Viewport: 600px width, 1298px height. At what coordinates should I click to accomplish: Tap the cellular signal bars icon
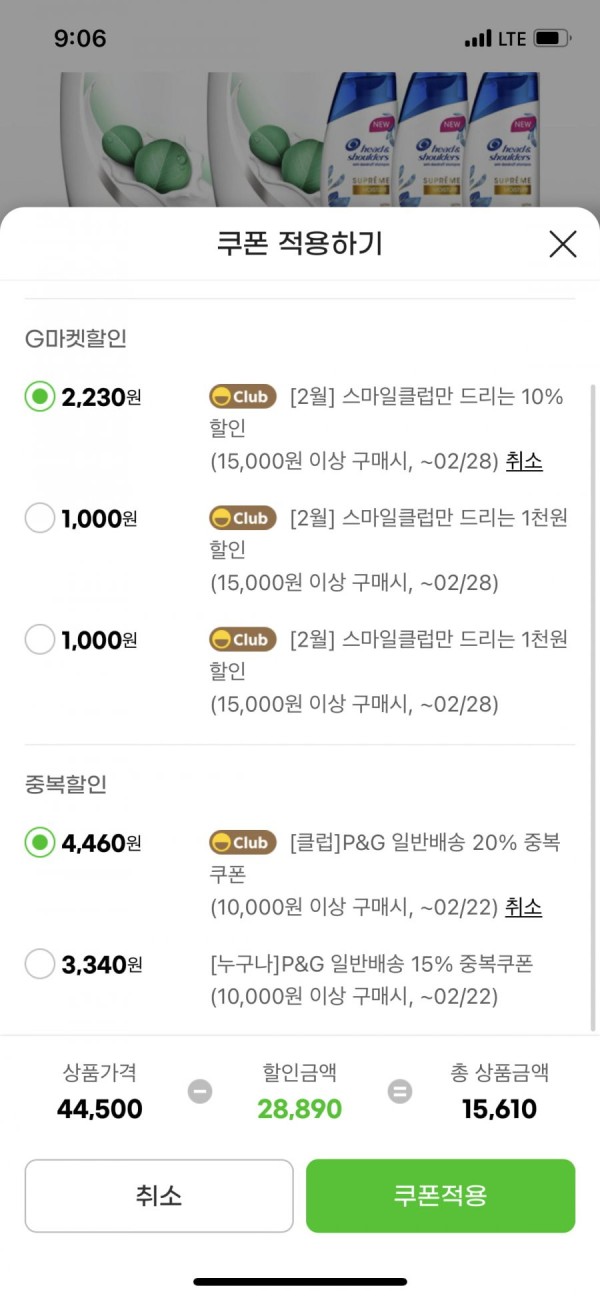pos(478,39)
